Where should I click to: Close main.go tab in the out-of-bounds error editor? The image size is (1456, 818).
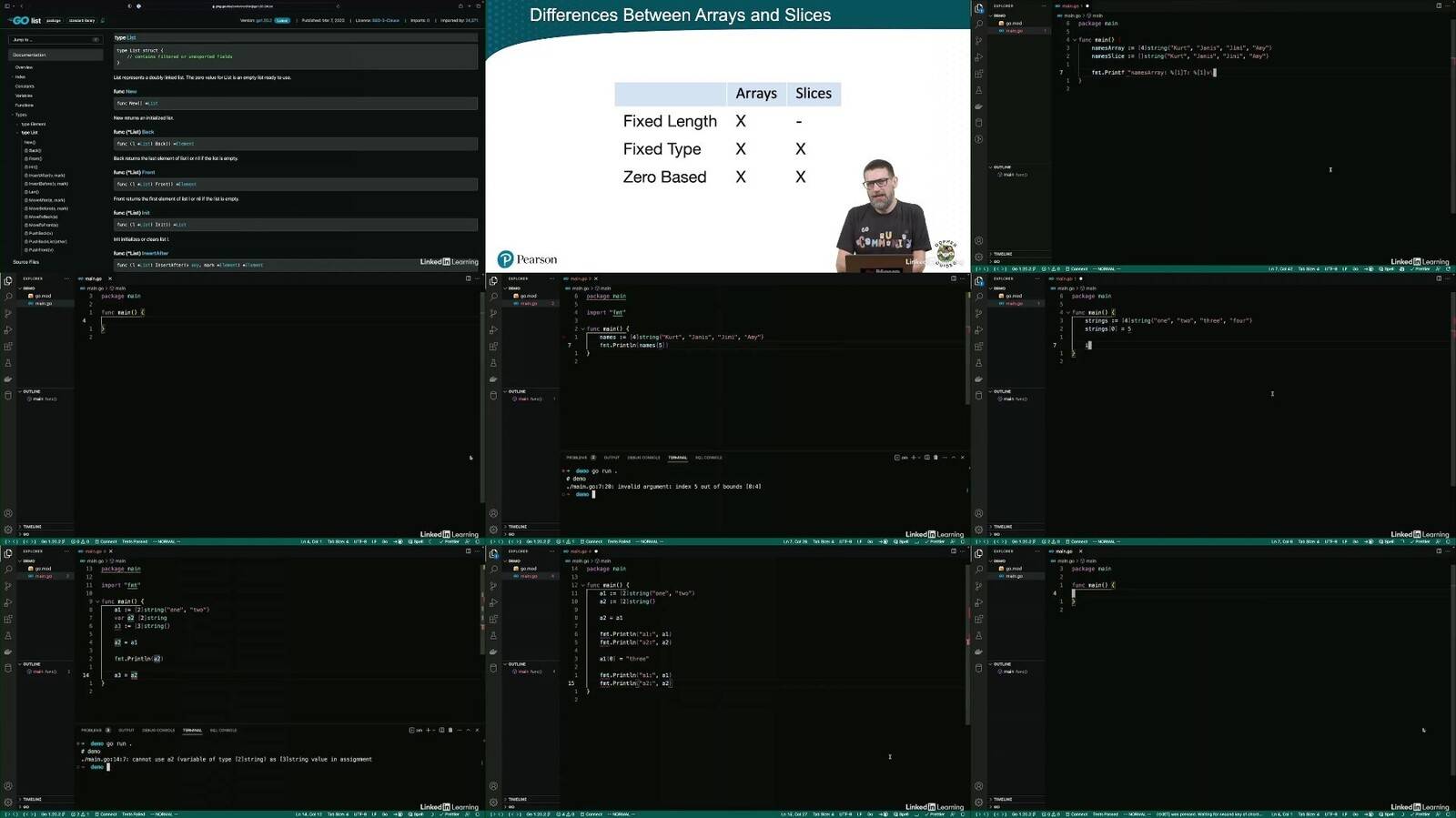point(596,278)
